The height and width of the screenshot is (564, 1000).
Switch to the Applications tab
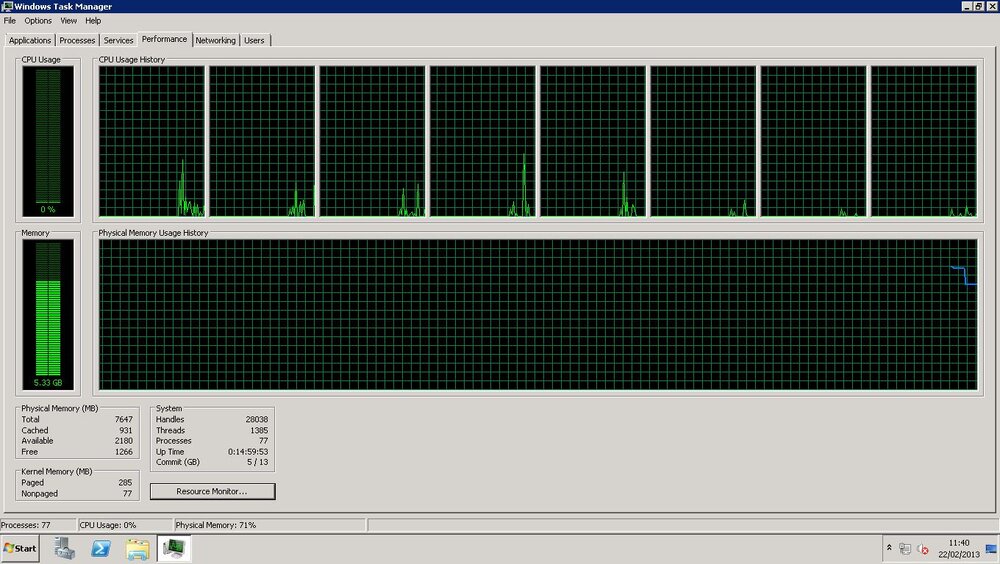pos(30,40)
